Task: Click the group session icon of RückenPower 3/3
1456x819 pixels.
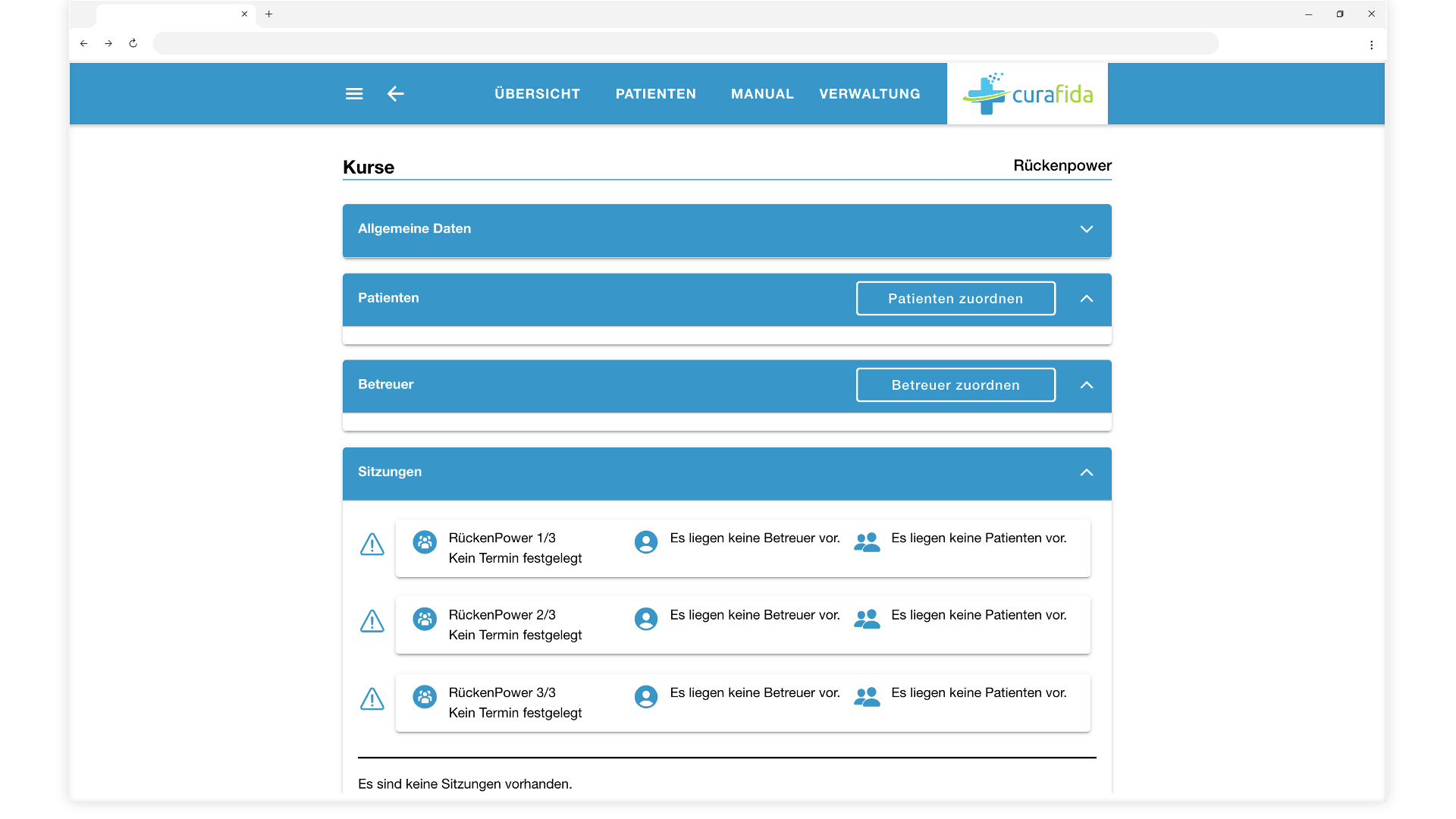Action: [425, 696]
